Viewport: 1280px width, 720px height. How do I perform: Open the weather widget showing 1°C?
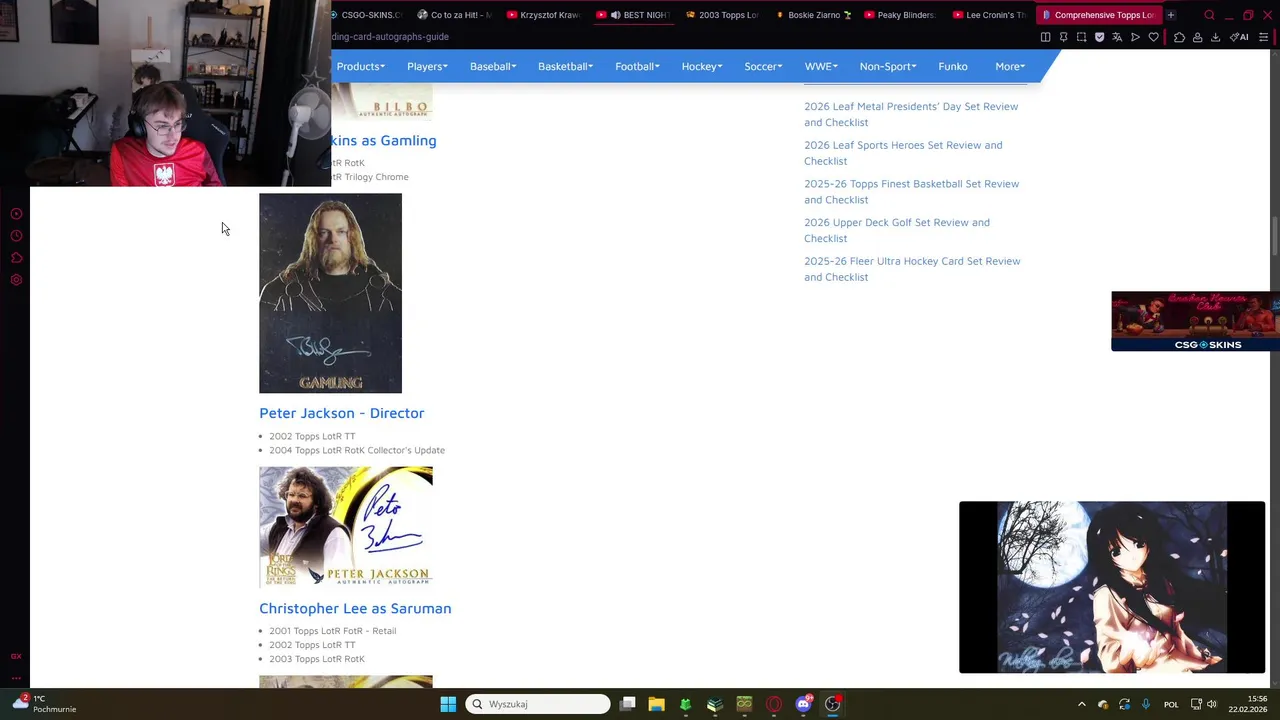(x=44, y=704)
